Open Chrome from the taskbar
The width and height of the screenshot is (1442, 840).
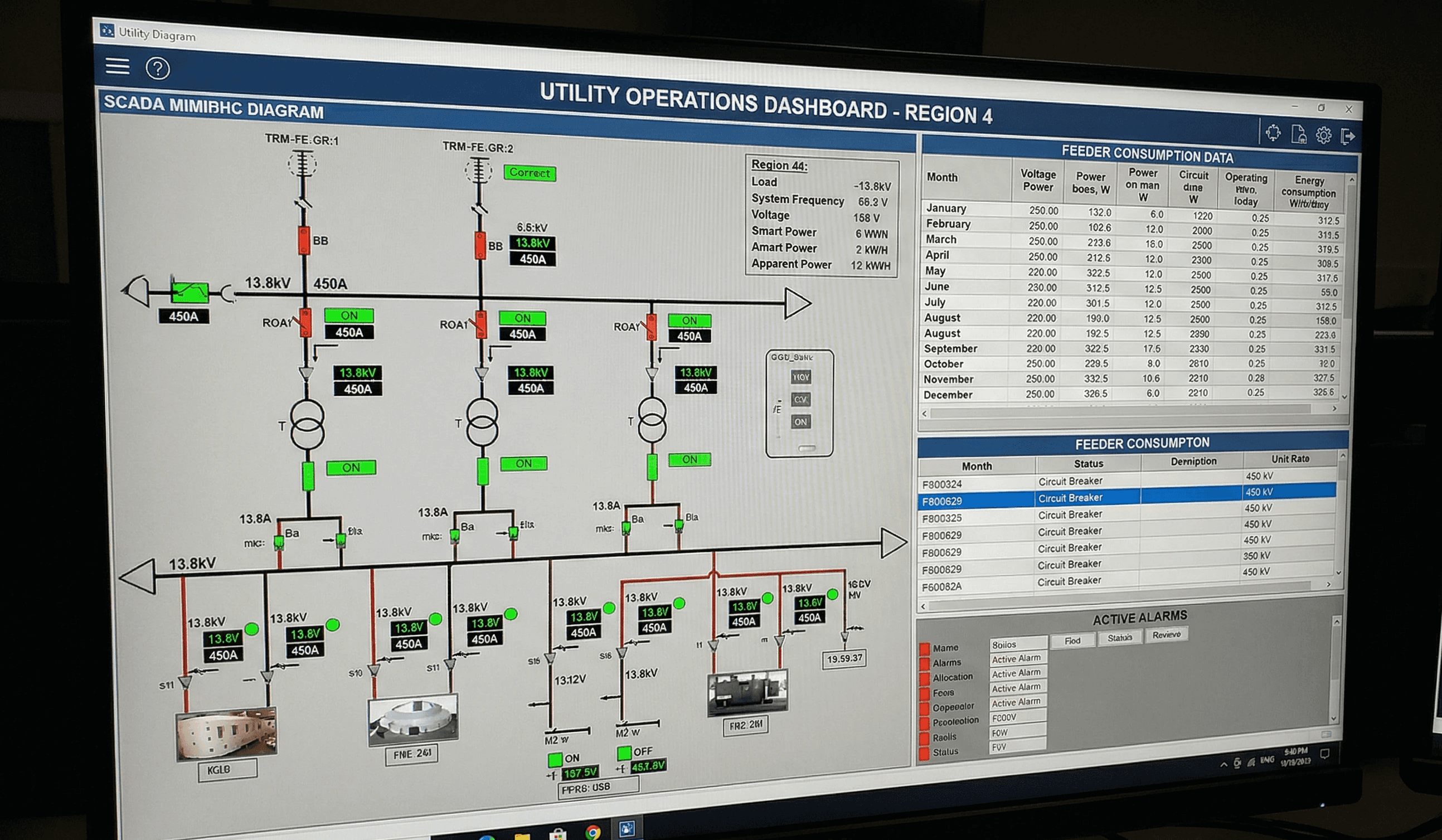pos(594,832)
